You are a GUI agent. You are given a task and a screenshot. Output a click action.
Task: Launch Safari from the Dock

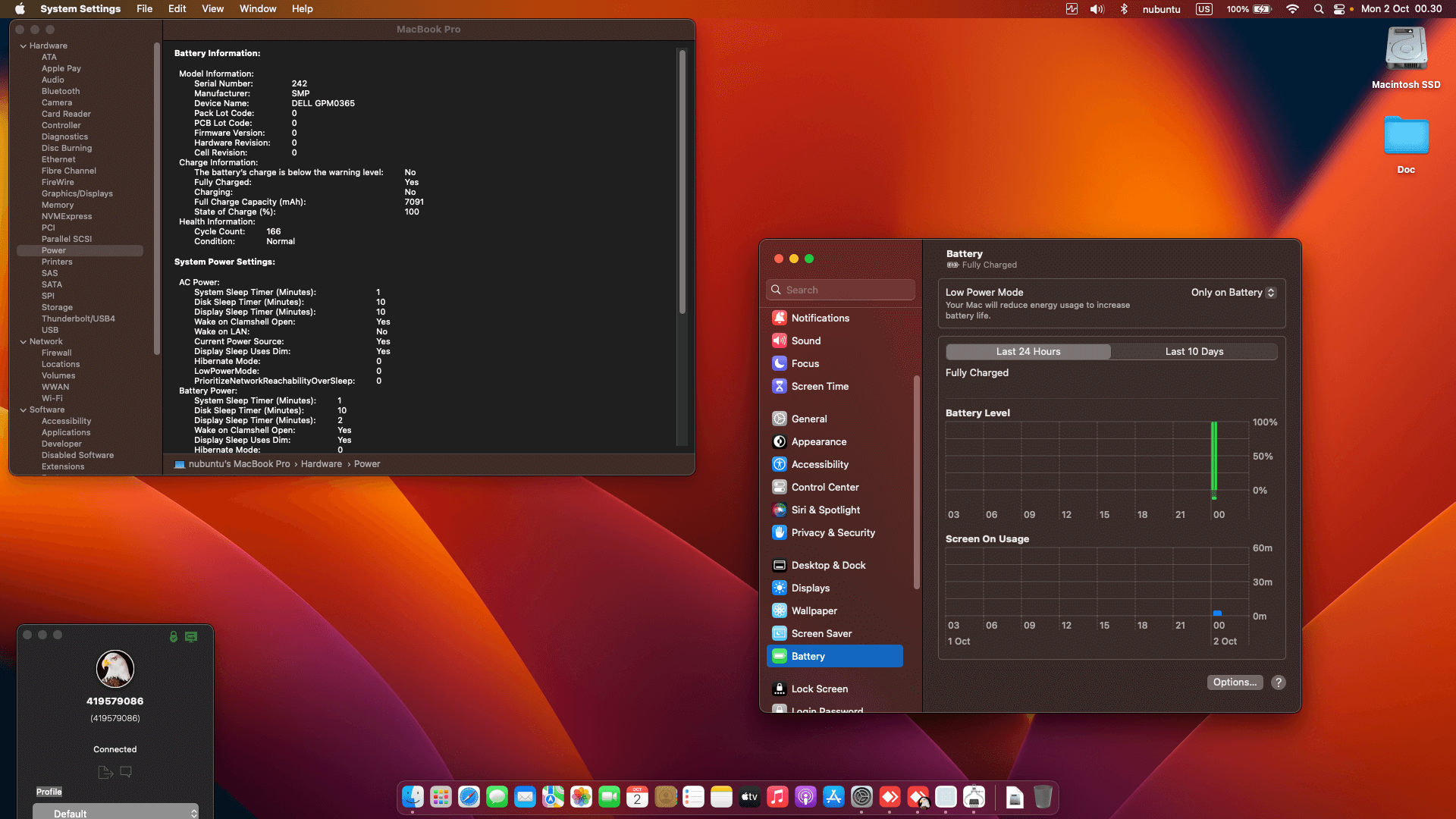(469, 797)
